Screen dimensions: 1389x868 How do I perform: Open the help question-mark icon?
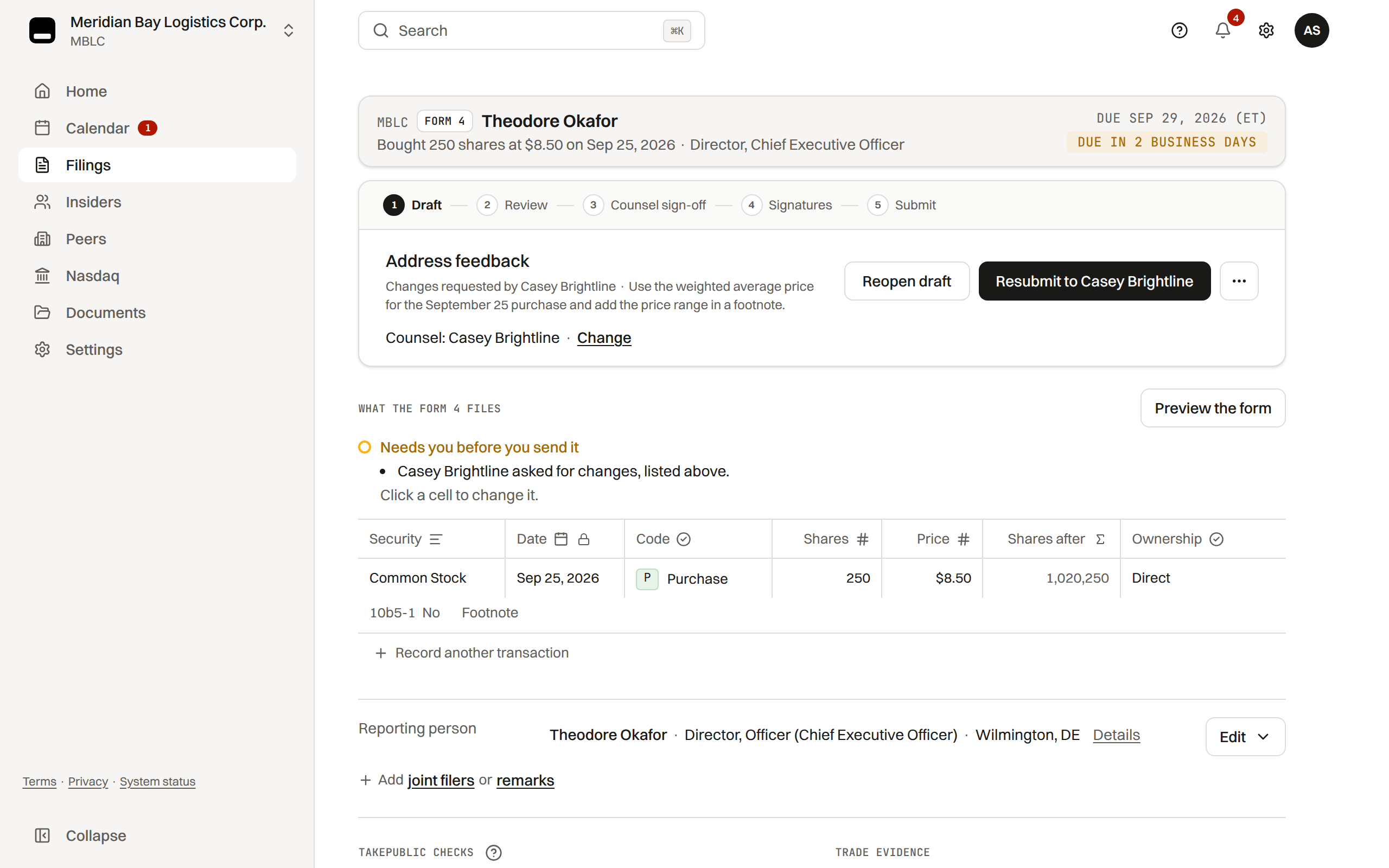[x=1179, y=30]
